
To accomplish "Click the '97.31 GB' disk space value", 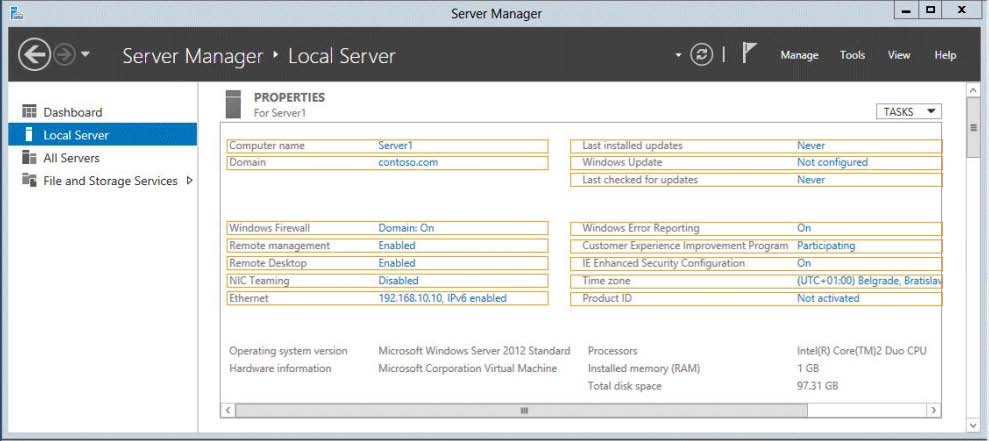I will pos(817,385).
